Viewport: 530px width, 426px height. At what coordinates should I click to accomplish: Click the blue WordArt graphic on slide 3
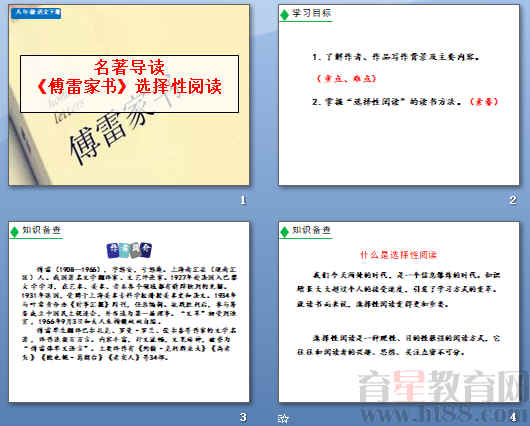(129, 250)
